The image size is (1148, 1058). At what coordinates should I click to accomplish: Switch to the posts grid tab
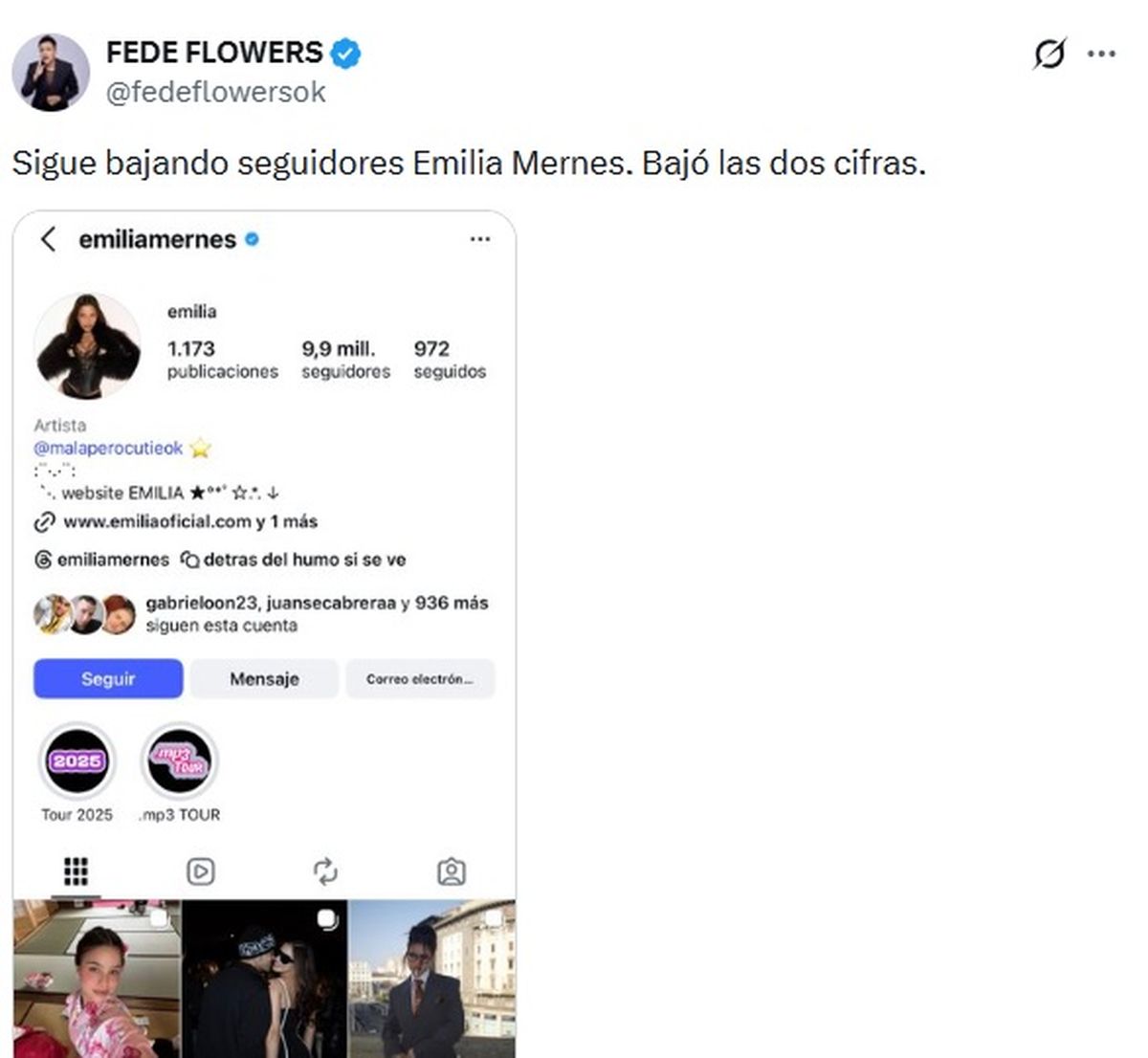pyautogui.click(x=76, y=871)
